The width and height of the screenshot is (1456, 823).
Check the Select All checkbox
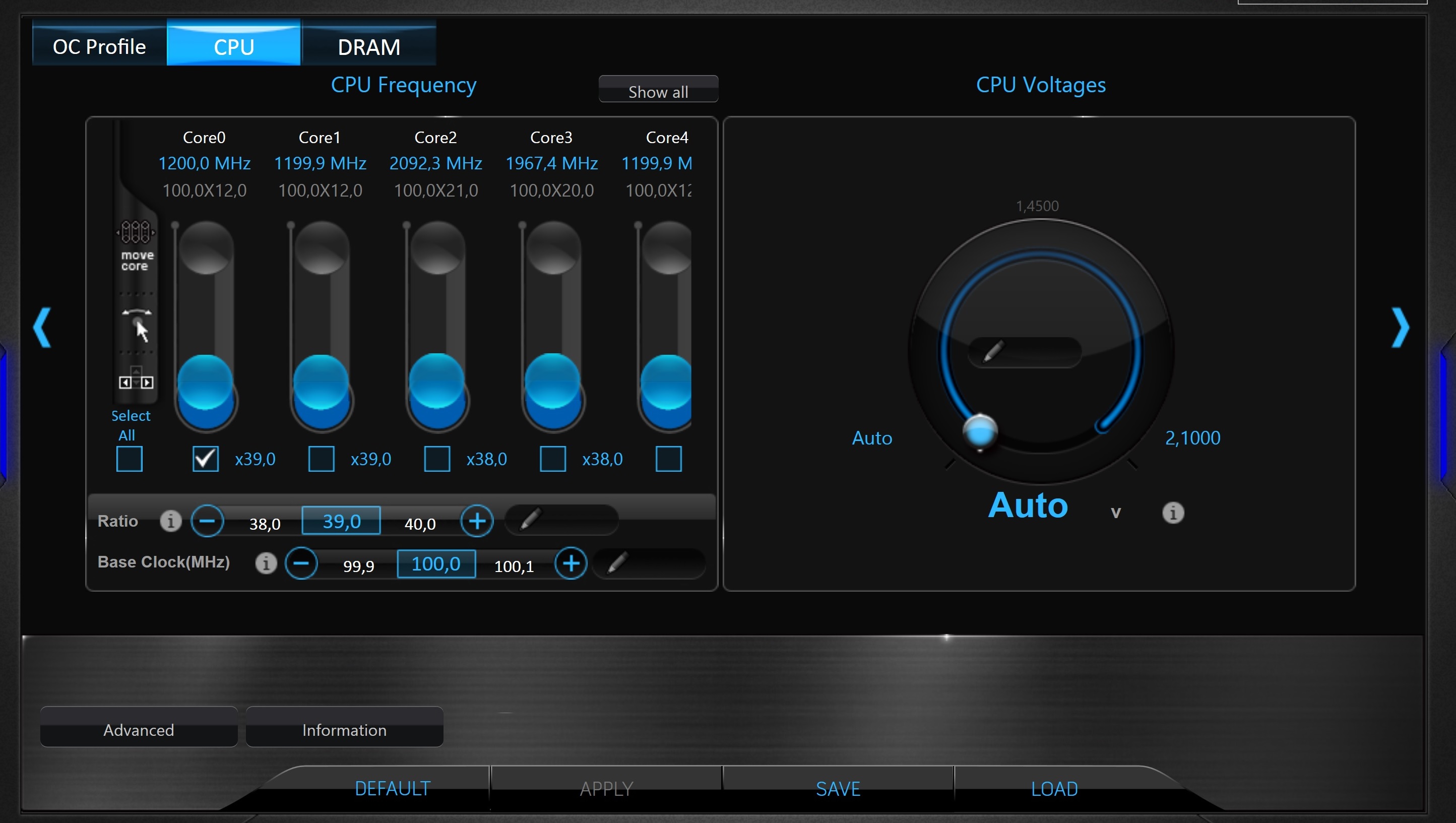click(x=130, y=459)
